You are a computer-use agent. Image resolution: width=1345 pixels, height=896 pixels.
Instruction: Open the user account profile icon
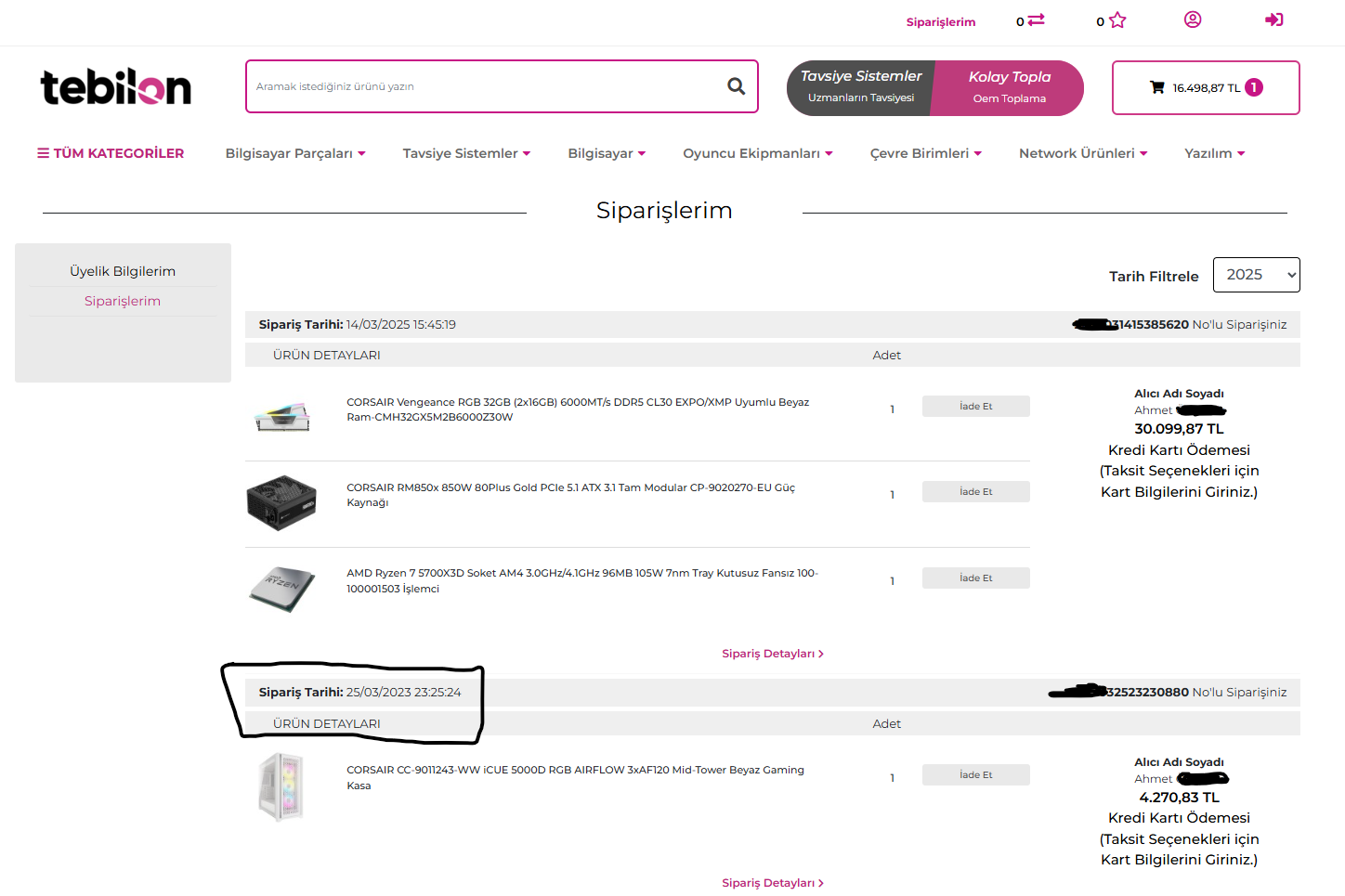click(x=1193, y=19)
